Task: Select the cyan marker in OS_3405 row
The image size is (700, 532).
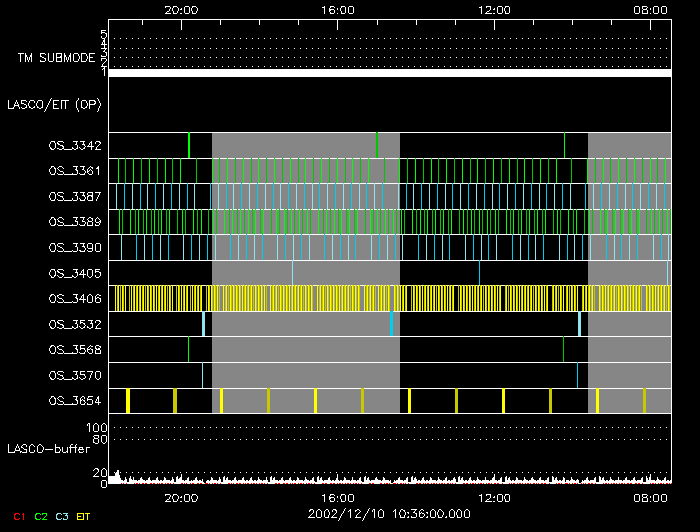Action: [293, 272]
